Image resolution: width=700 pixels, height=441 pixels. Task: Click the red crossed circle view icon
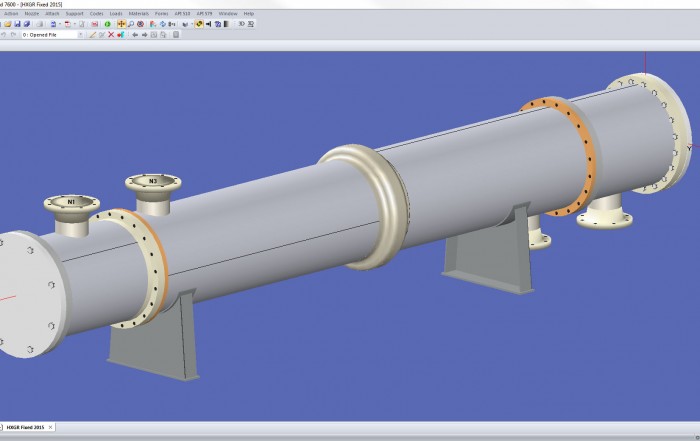tap(140, 24)
